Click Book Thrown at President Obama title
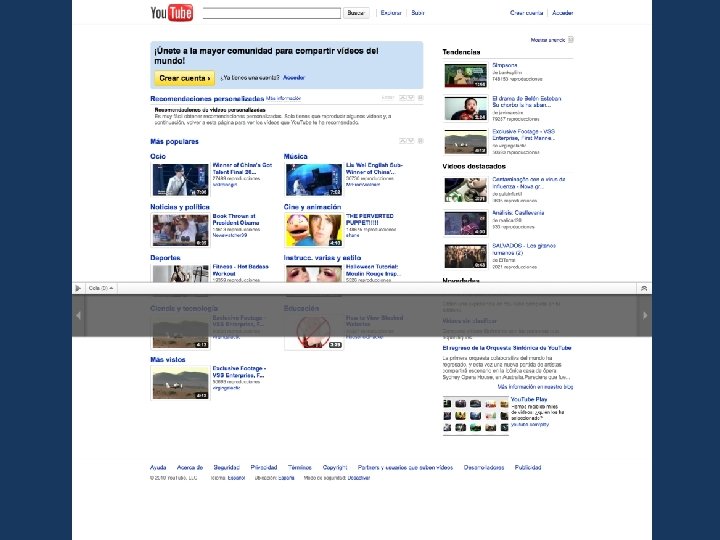Screen dimensions: 720x540 236,219
